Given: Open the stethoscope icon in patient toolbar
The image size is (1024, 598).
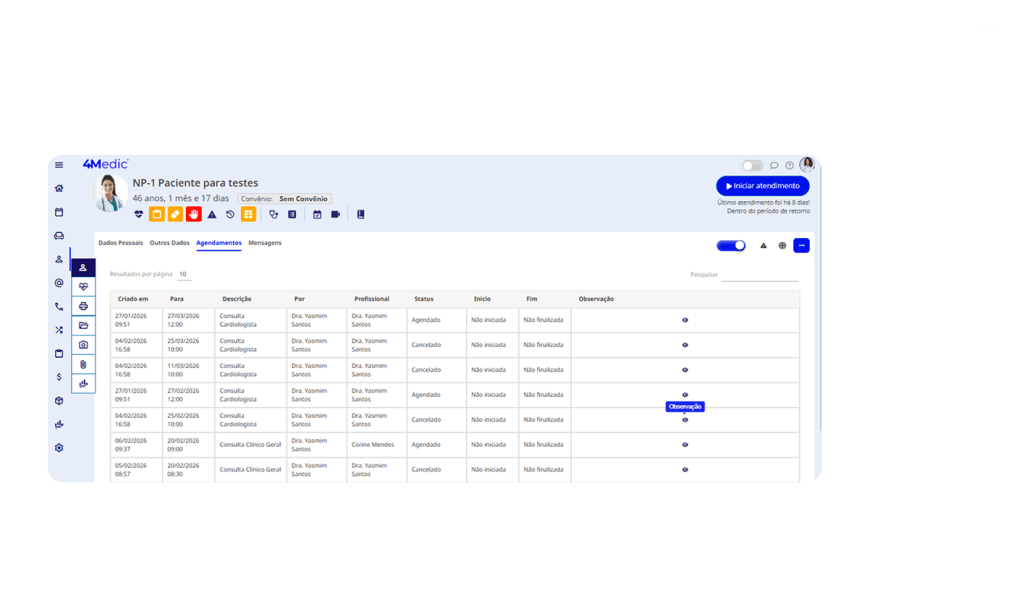Looking at the screenshot, I should click(x=274, y=214).
